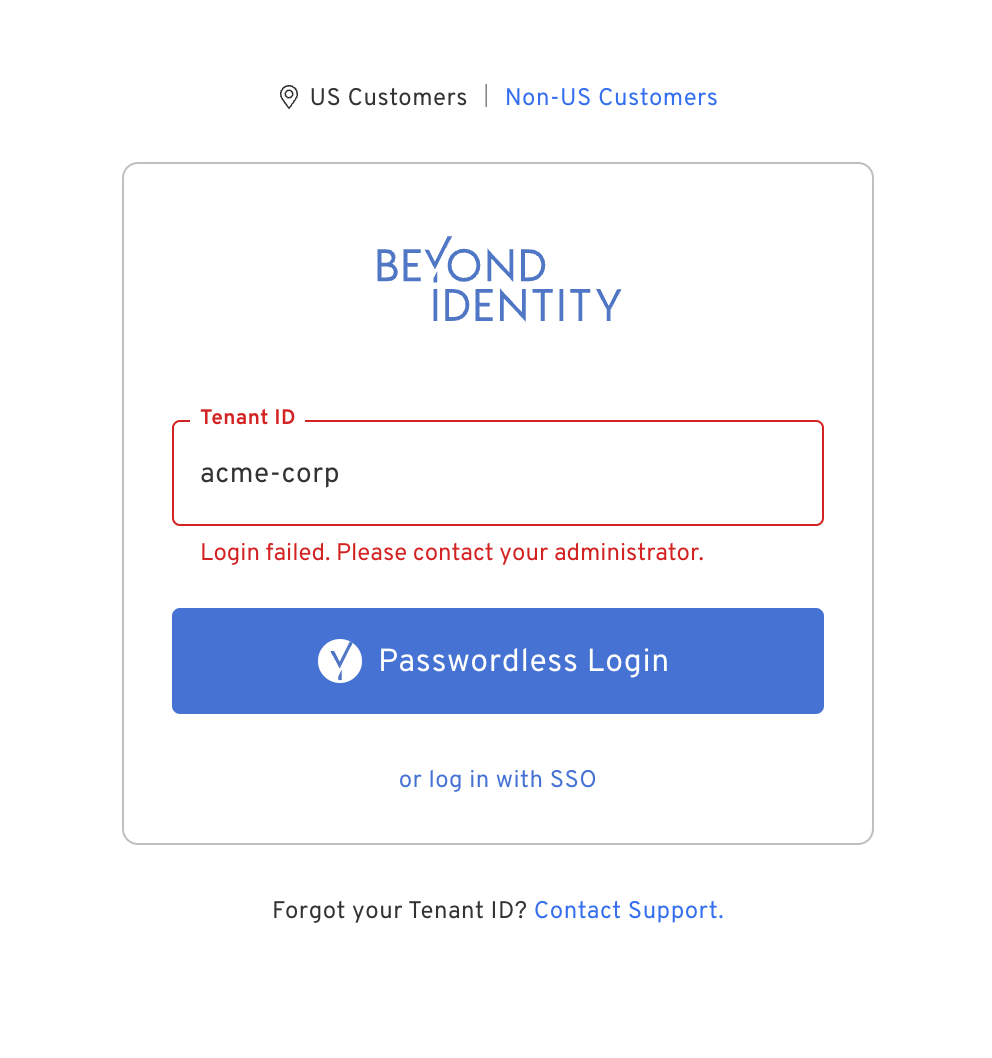This screenshot has height=1058, width=992.
Task: Click the word IDENTITY in the logo
Action: [526, 304]
